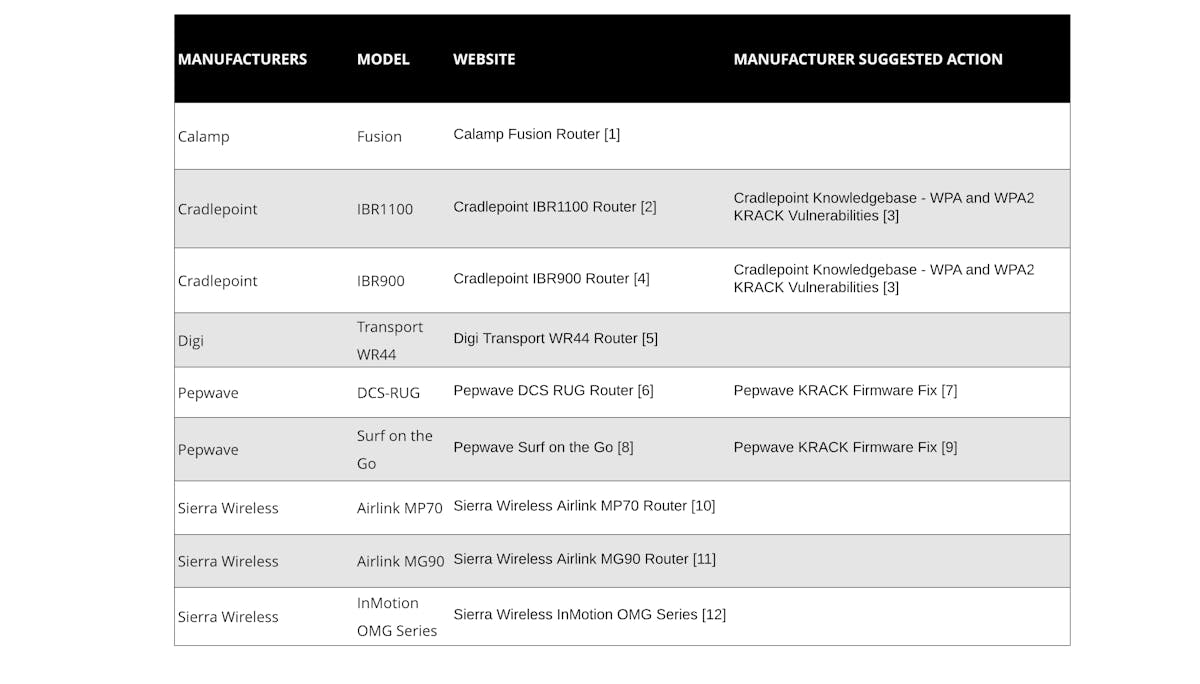Open the Sierra Wireless InMotion OMG Series link
The width and height of the screenshot is (1200, 684).
tap(589, 614)
